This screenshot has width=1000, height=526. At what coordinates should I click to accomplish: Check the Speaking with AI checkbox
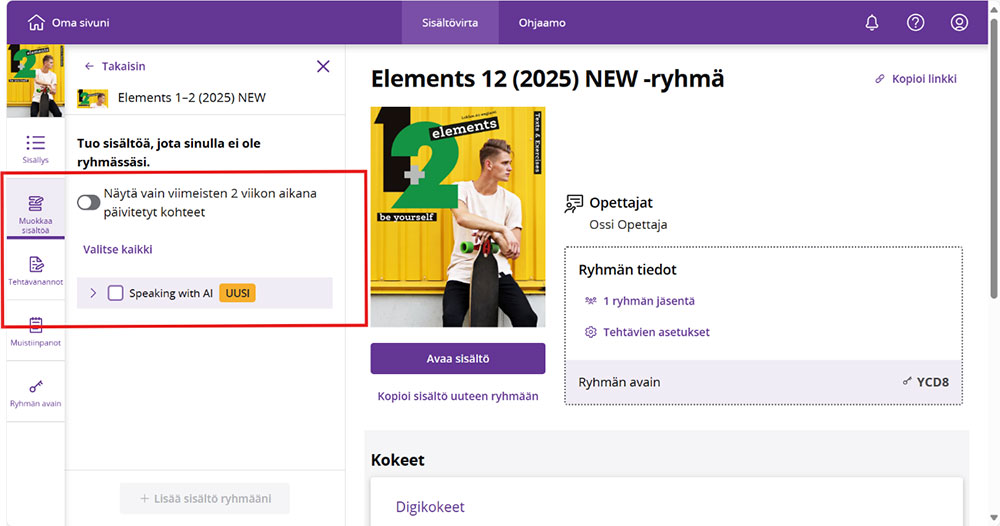[x=116, y=293]
